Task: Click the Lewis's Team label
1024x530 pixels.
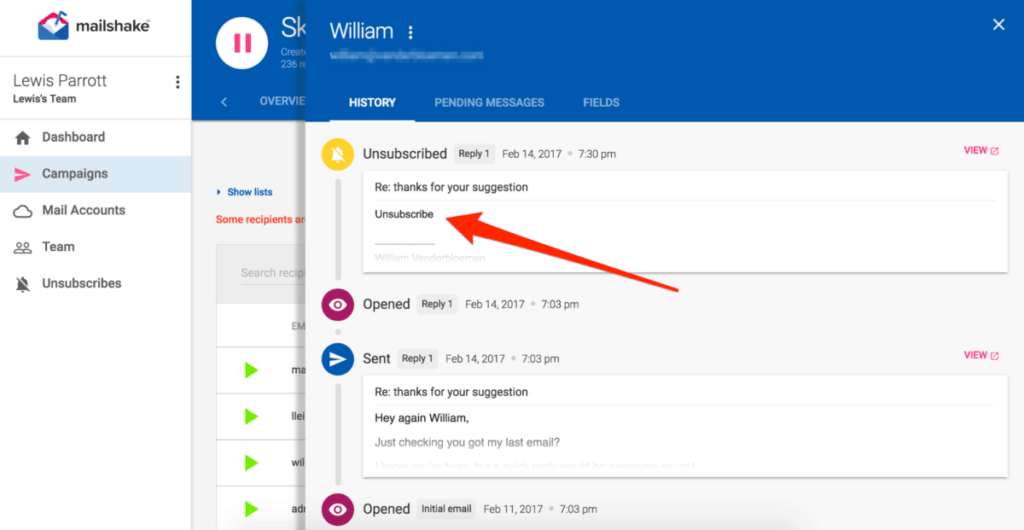Action: click(x=44, y=99)
